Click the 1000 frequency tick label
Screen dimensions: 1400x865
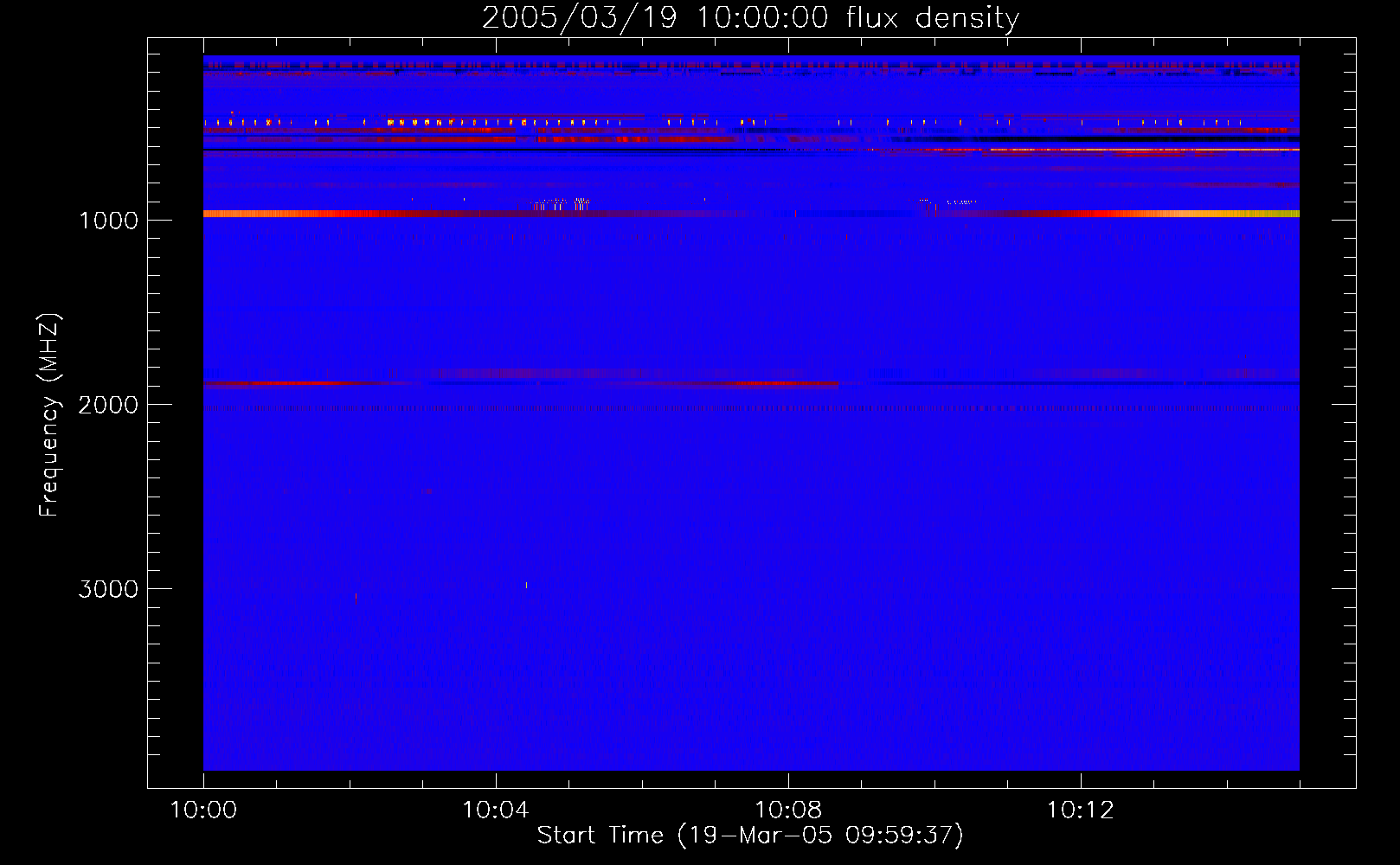tap(108, 221)
